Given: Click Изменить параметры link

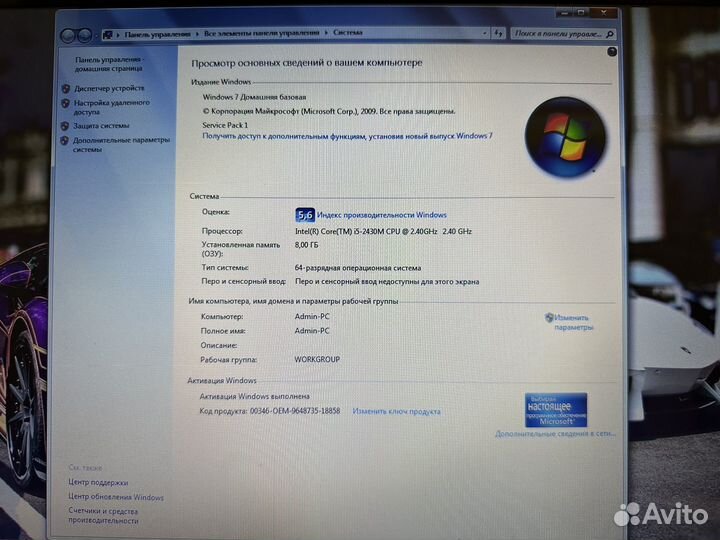Looking at the screenshot, I should (x=574, y=322).
